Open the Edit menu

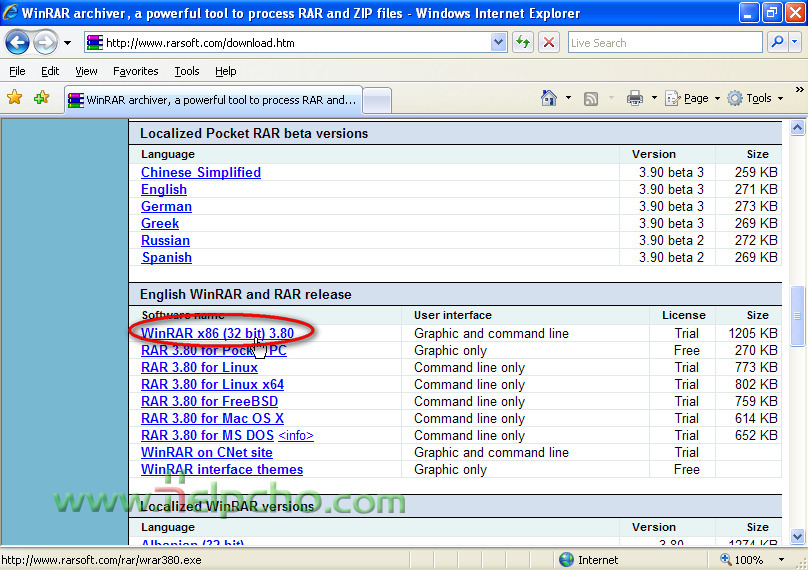(x=50, y=71)
